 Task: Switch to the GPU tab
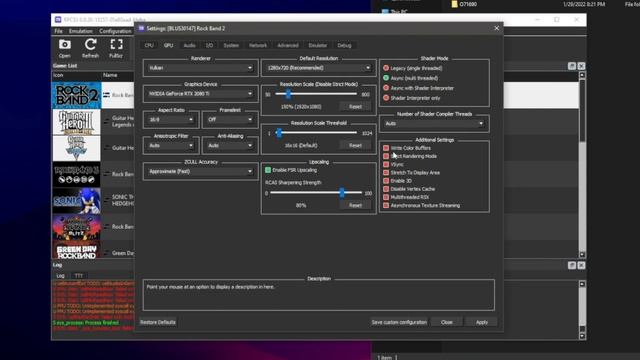pos(168,45)
